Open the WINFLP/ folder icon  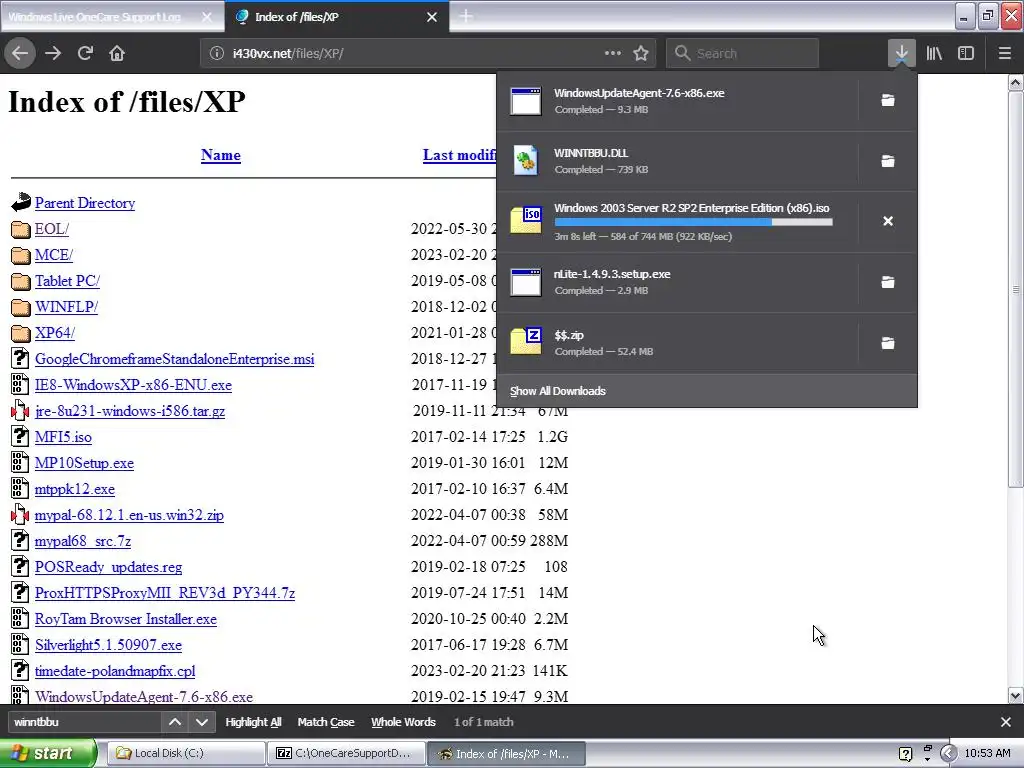click(21, 307)
